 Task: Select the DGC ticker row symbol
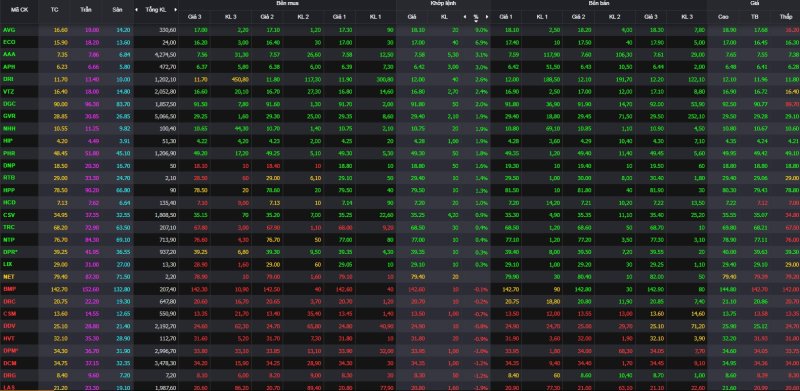pos(9,104)
